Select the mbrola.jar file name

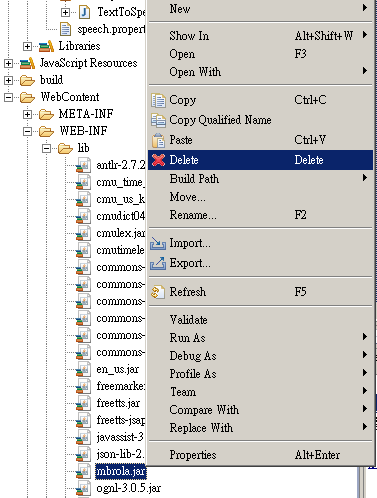121,471
